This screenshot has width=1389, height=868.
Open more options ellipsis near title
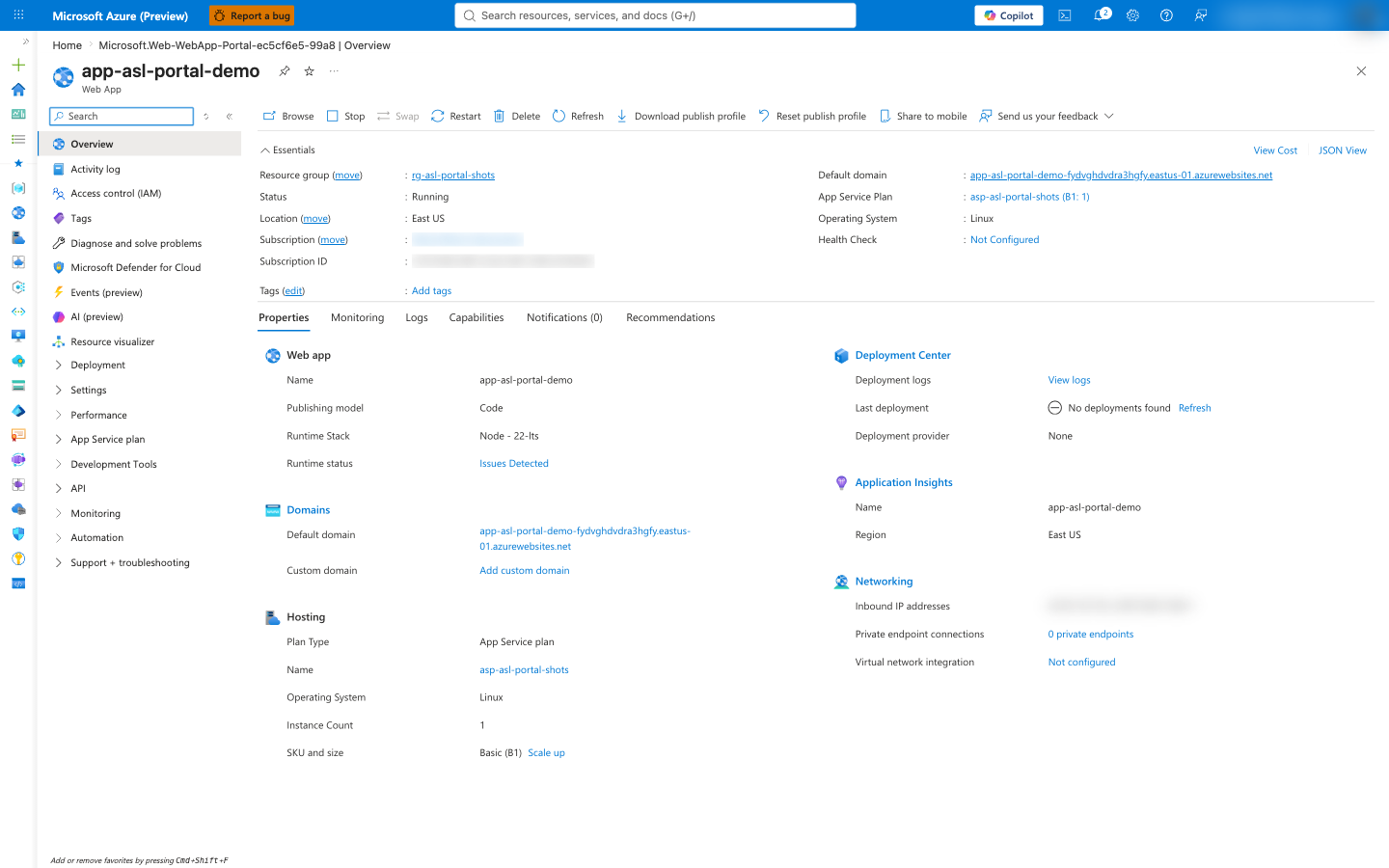pos(334,71)
